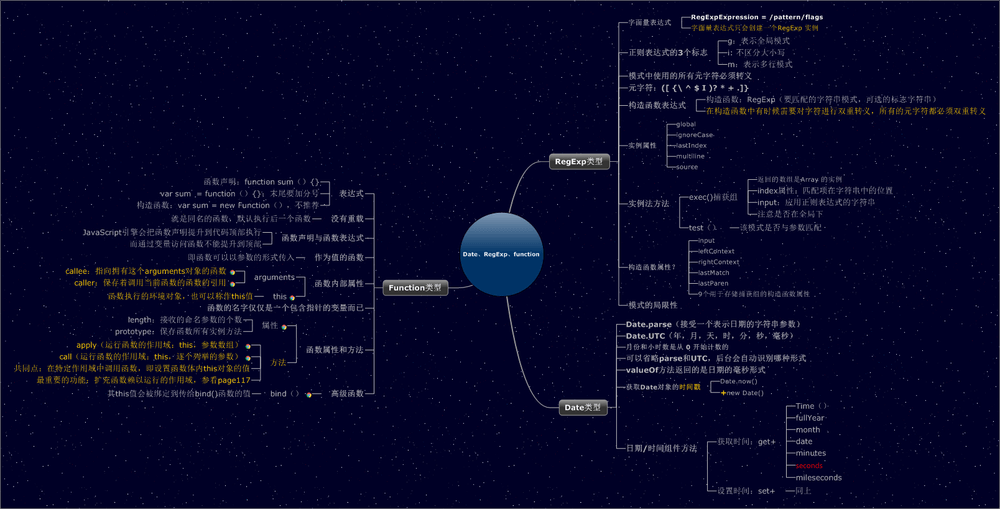Select the g：表示全局模式 node
1000x509 pixels.
(758, 41)
